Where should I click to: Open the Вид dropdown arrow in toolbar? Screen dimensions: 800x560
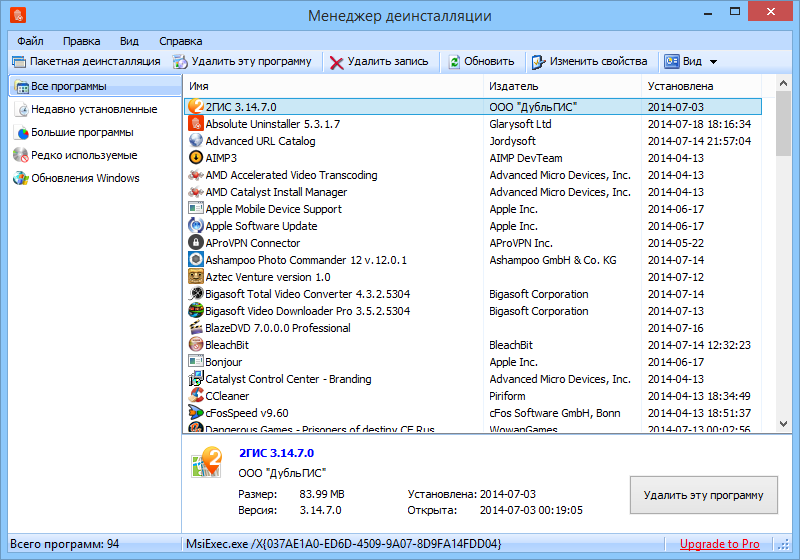(713, 62)
